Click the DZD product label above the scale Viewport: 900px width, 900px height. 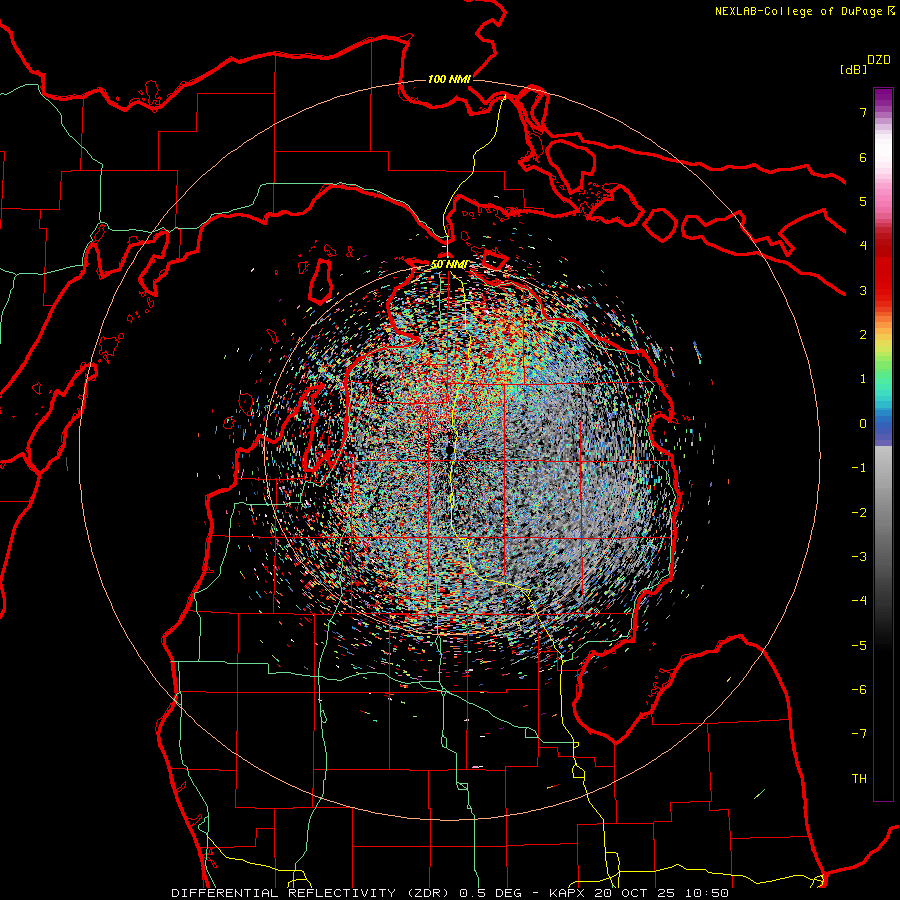pyautogui.click(x=879, y=60)
